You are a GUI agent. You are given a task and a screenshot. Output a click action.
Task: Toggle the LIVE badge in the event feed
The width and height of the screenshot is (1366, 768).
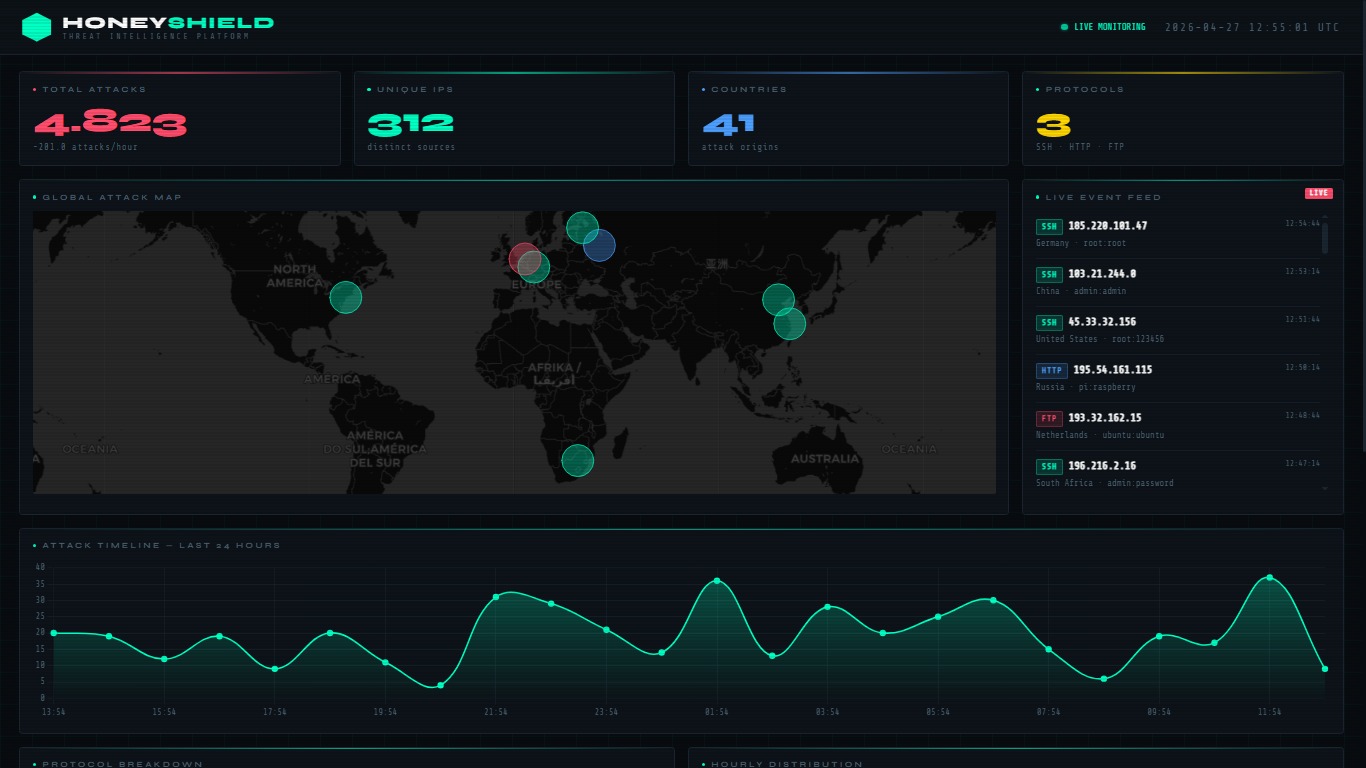[x=1319, y=193]
